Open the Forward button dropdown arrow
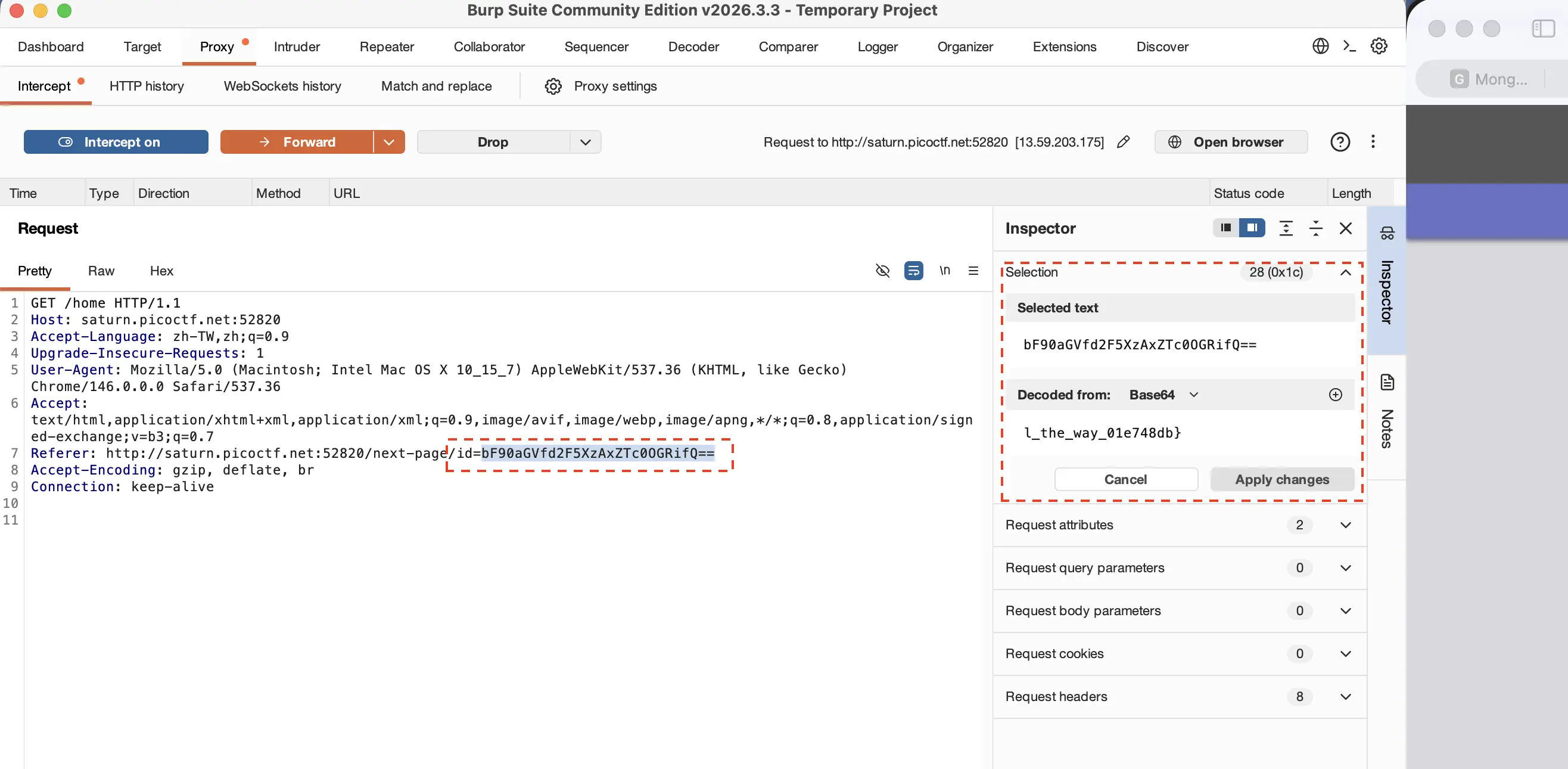1568x769 pixels. [389, 142]
